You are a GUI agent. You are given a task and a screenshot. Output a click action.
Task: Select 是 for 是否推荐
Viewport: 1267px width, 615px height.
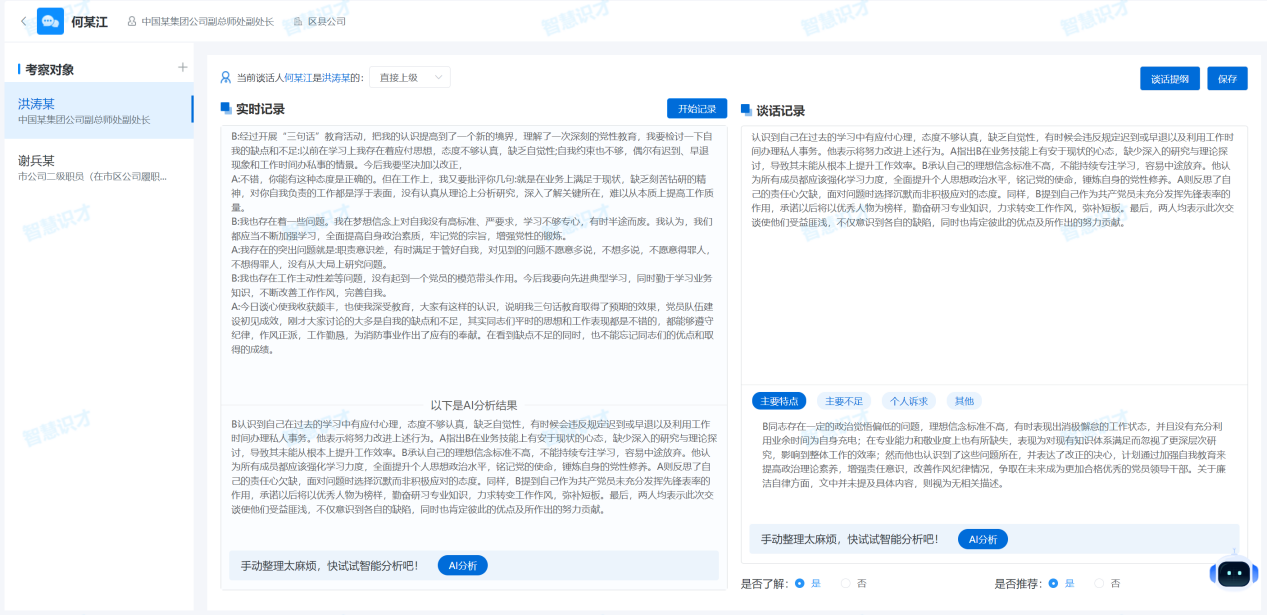coord(1052,583)
